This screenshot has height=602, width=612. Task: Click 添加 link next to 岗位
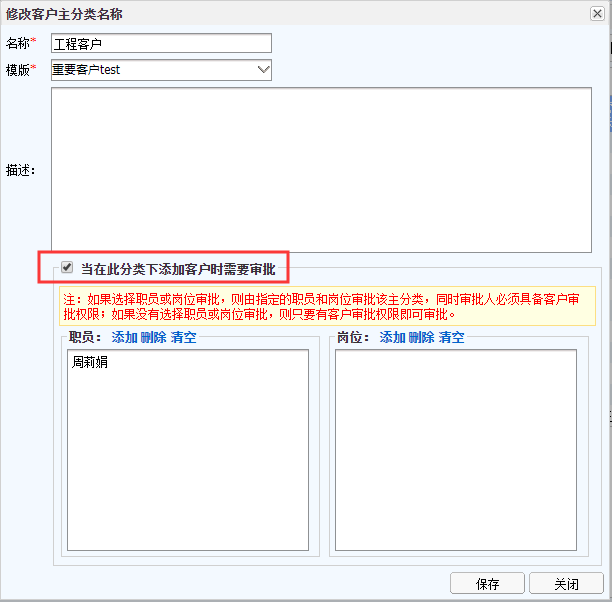coord(393,337)
